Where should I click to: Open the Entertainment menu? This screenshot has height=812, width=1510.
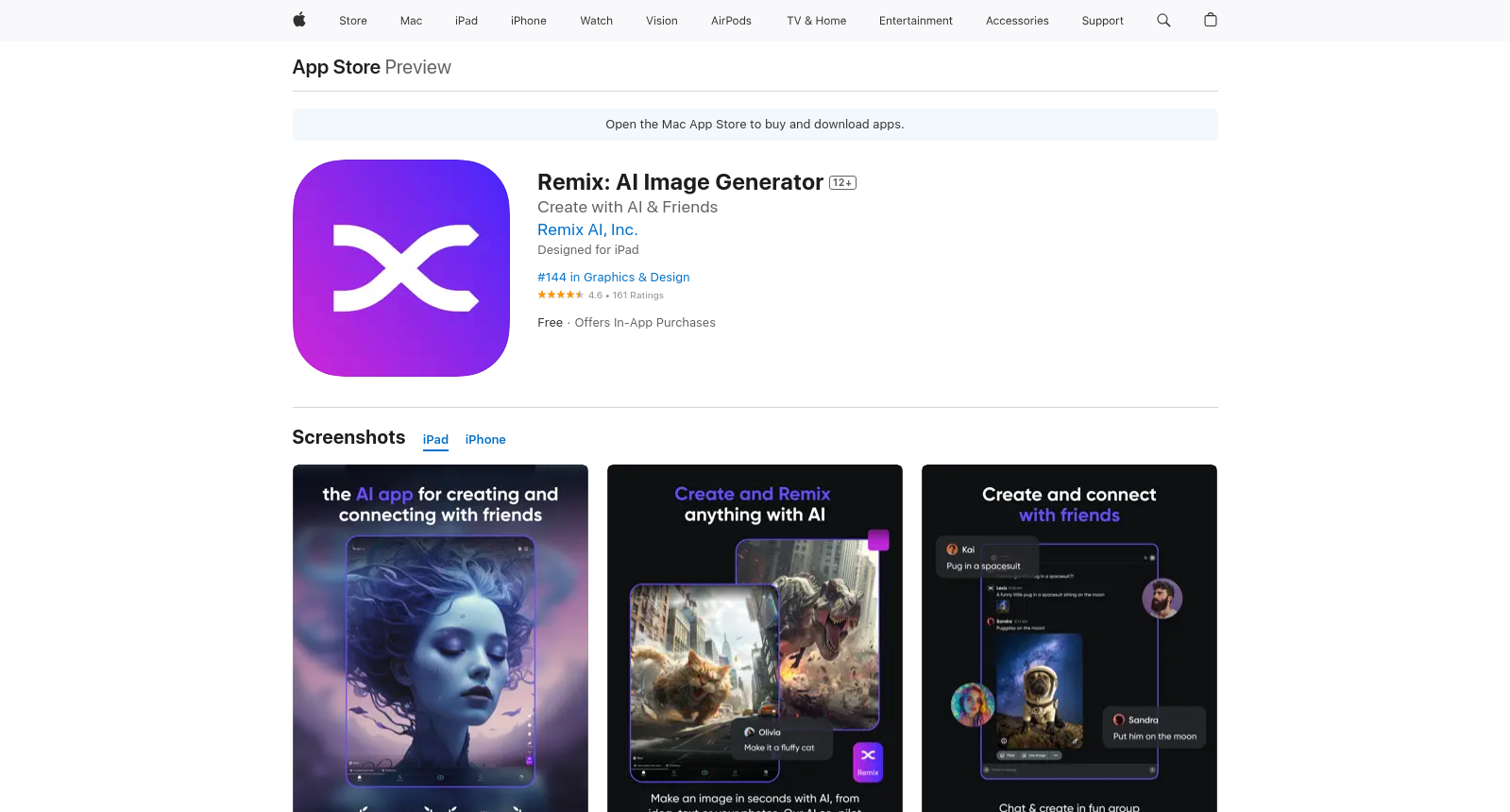(x=916, y=21)
